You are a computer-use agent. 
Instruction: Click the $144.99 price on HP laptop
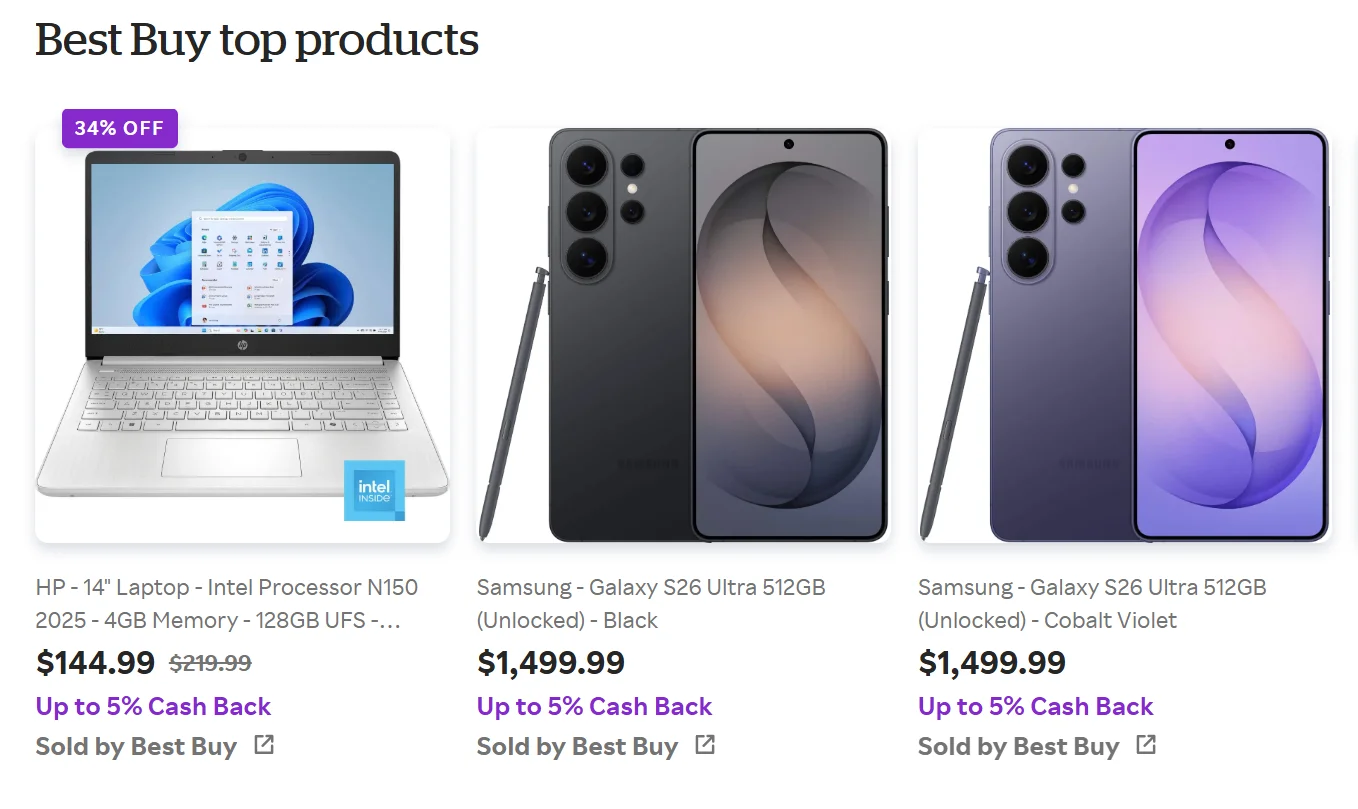(x=96, y=662)
